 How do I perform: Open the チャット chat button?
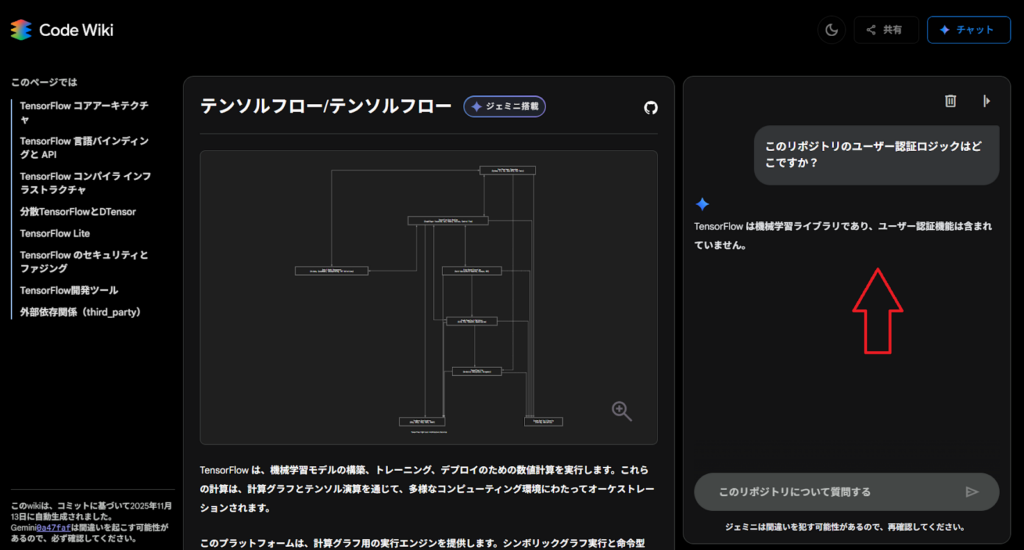click(x=968, y=30)
